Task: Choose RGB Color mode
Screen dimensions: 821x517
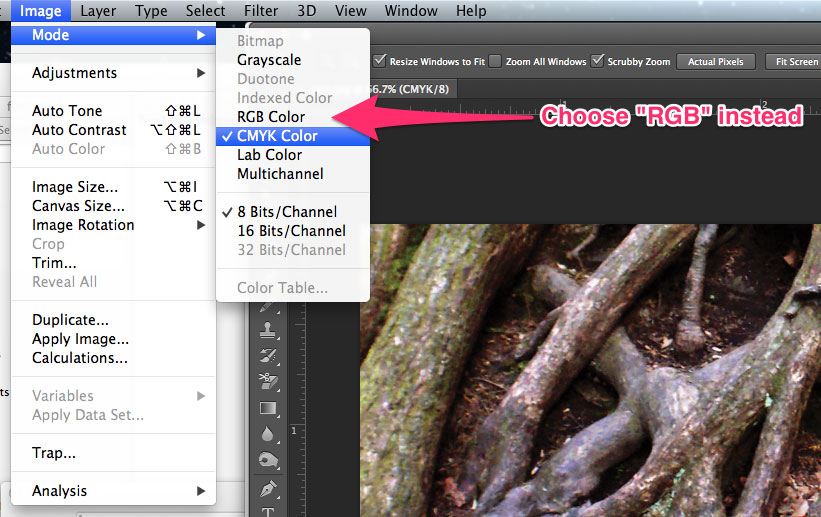Action: [x=293, y=117]
